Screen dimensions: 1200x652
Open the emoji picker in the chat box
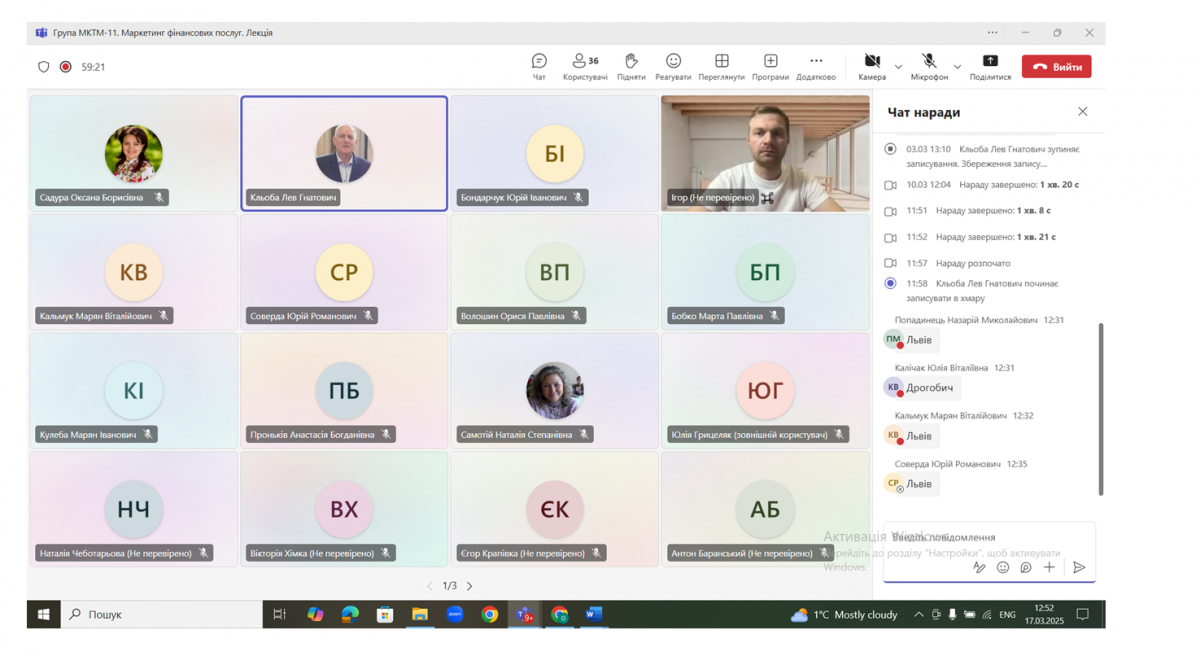pyautogui.click(x=1003, y=568)
